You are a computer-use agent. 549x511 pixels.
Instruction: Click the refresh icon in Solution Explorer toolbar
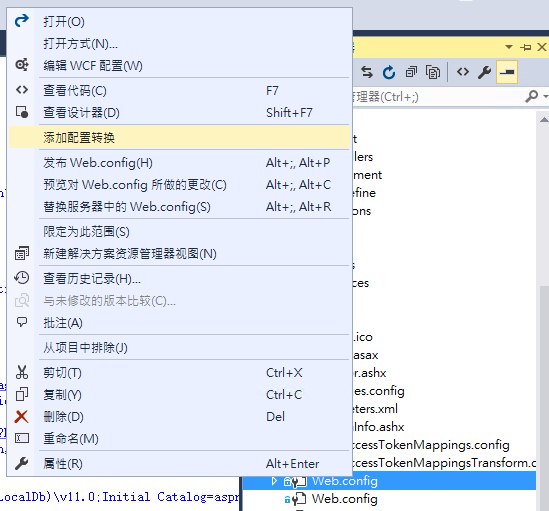click(389, 72)
